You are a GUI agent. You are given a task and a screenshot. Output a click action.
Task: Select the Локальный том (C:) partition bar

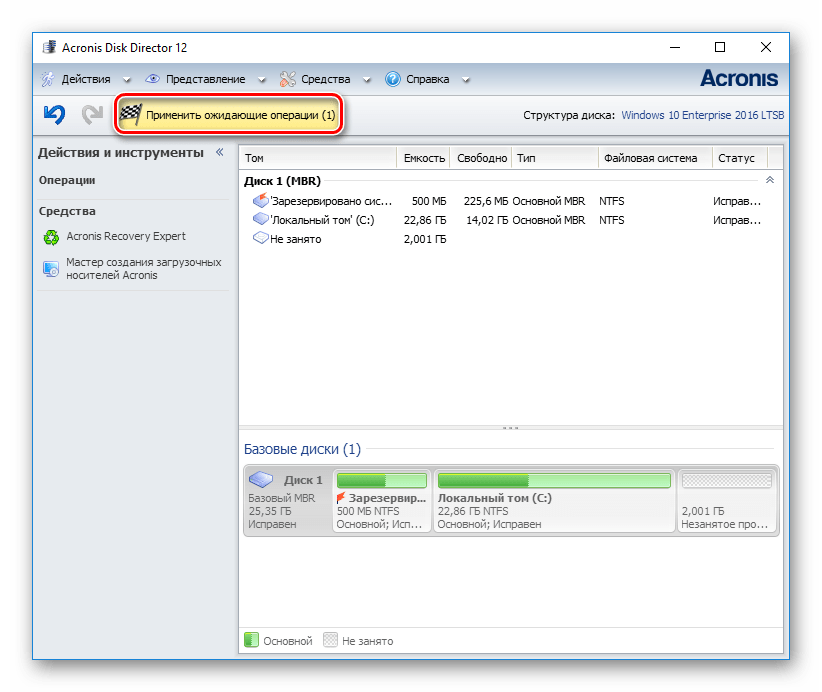554,502
